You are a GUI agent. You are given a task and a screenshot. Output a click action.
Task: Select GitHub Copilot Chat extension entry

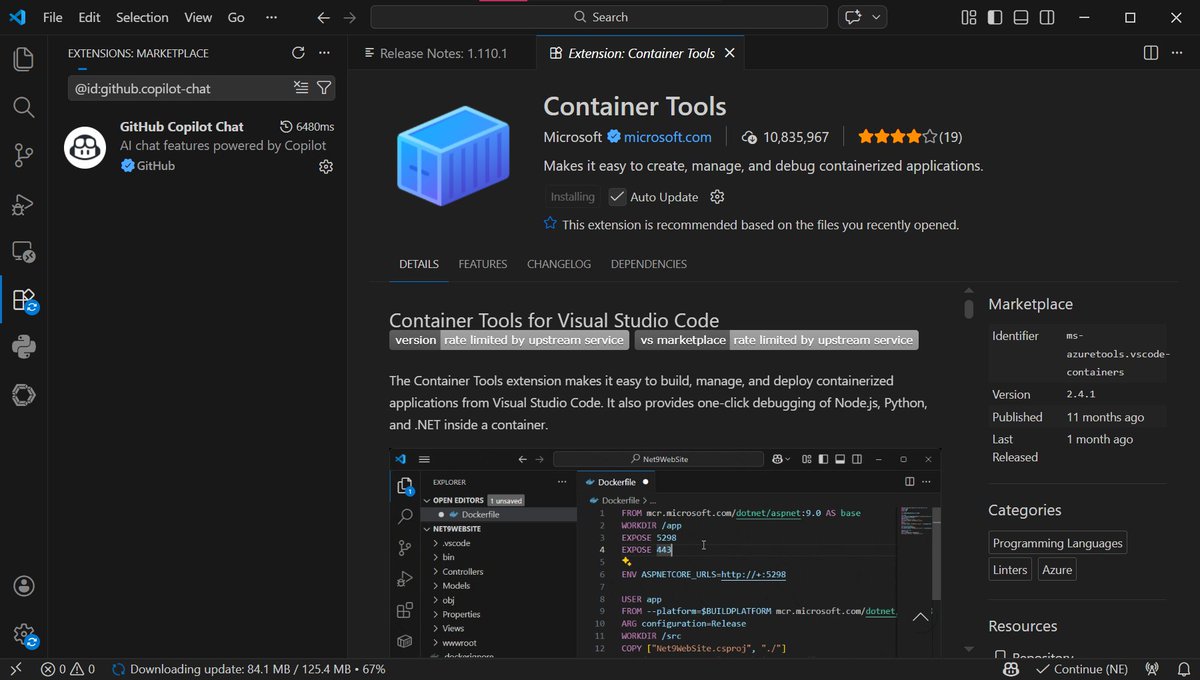[200, 147]
